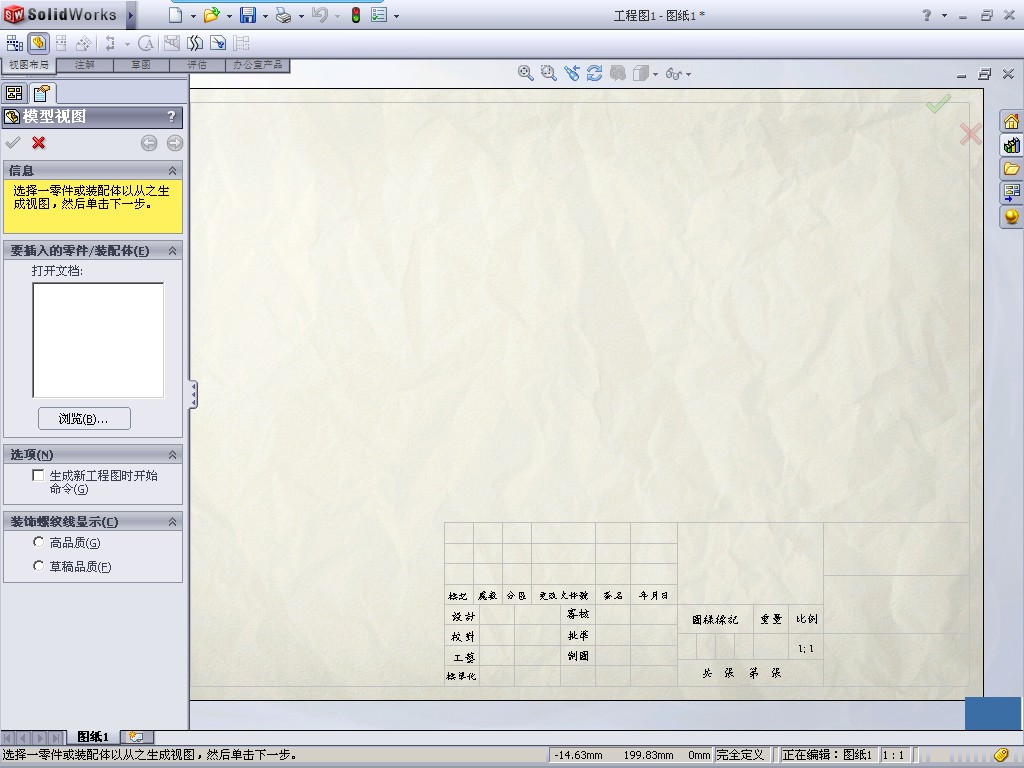The width and height of the screenshot is (1024, 768).
Task: Select the high quality thread display radio
Action: 39,542
